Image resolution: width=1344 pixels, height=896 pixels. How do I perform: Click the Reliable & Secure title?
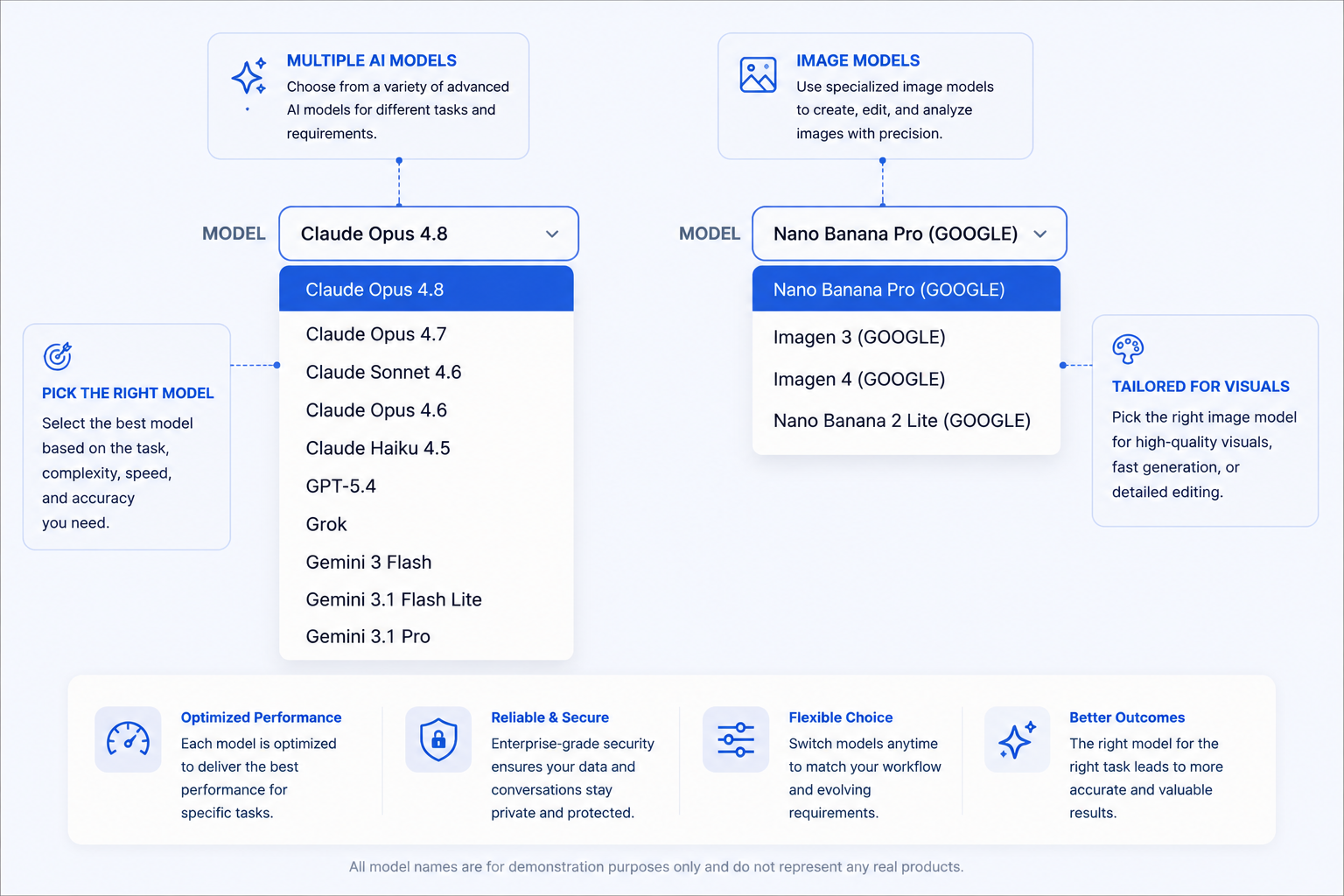tap(549, 717)
